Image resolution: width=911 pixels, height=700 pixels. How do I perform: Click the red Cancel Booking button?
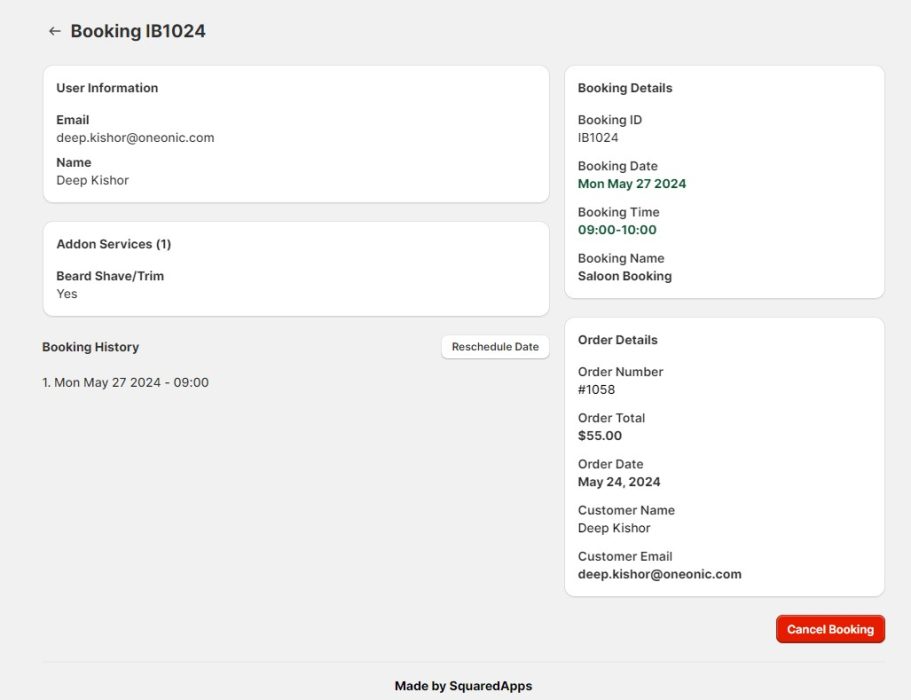coord(830,629)
